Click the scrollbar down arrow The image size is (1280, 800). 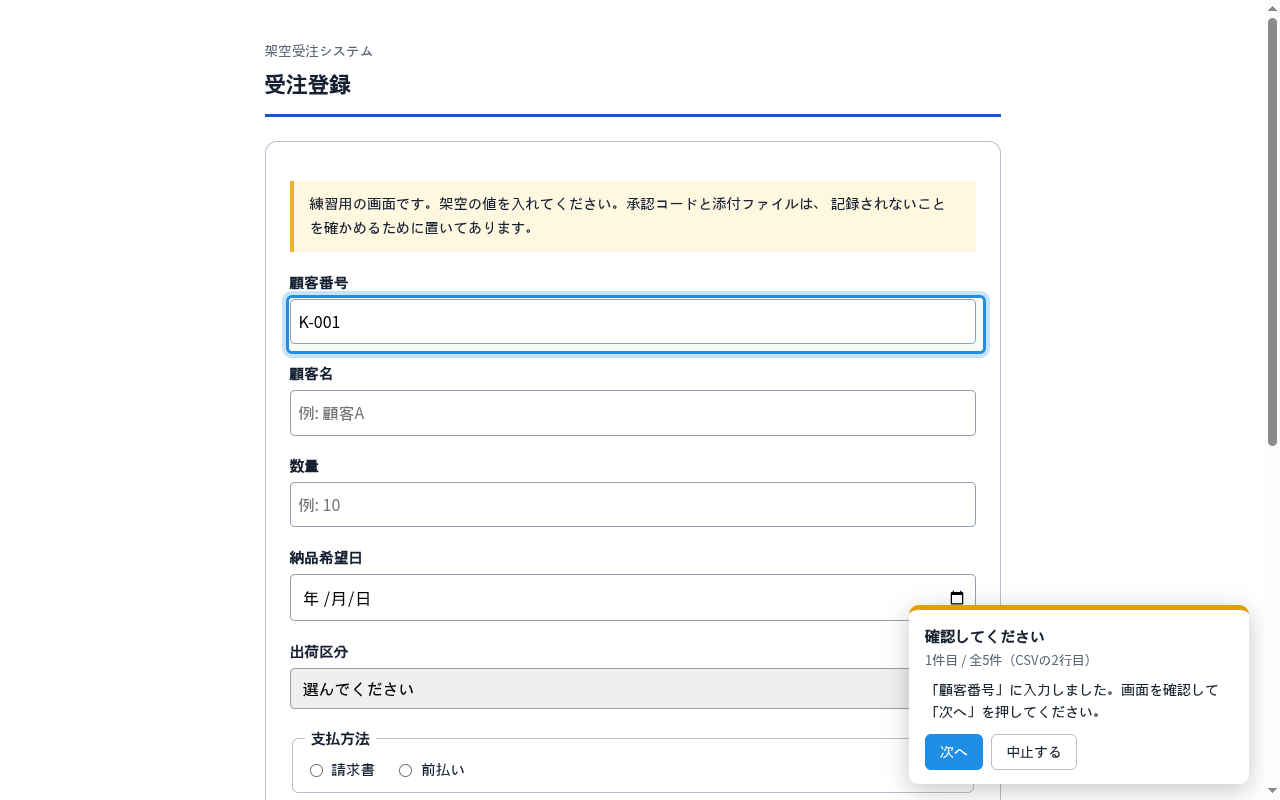pos(1272,792)
